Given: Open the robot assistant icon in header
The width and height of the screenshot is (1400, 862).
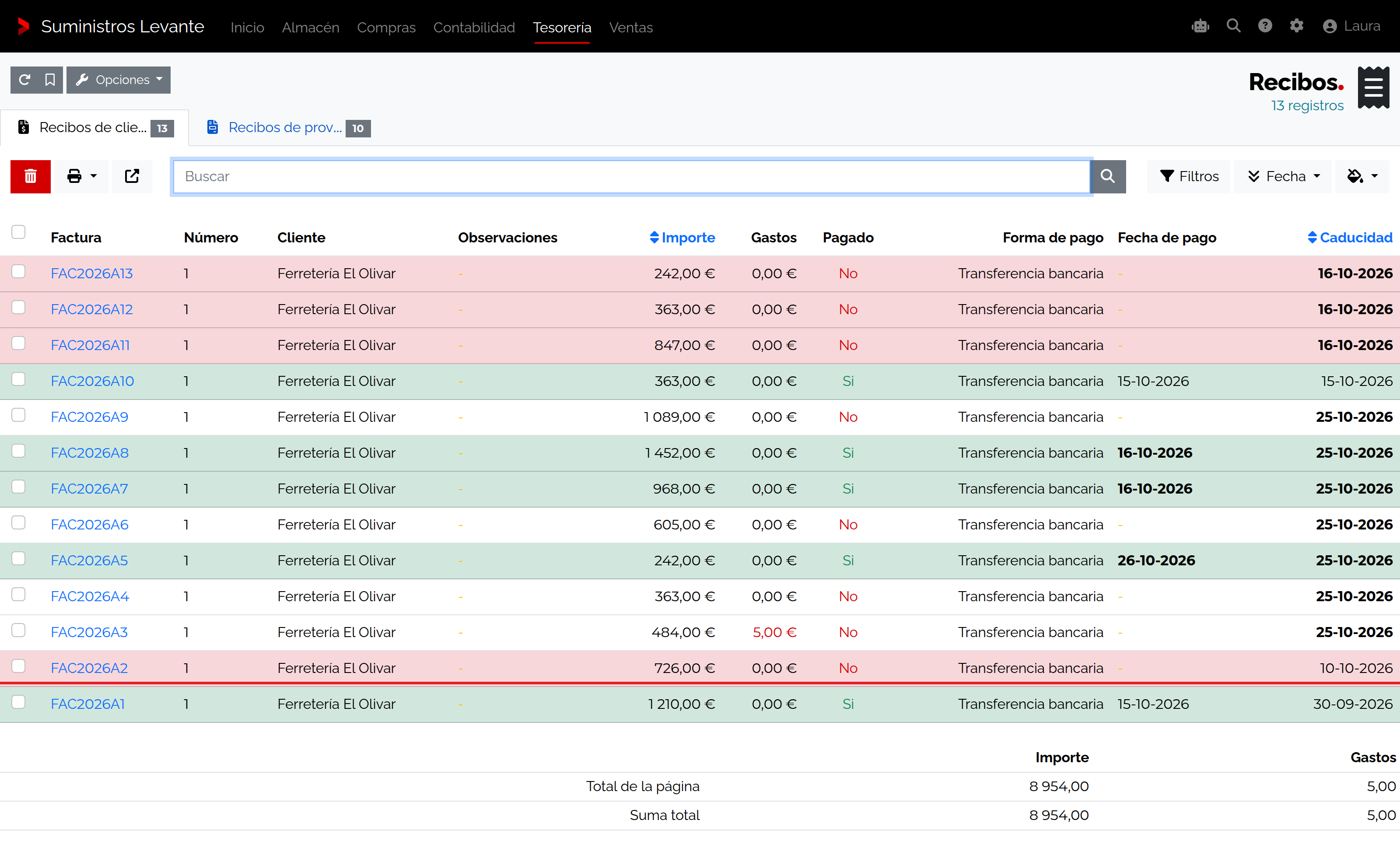Looking at the screenshot, I should (x=1200, y=26).
